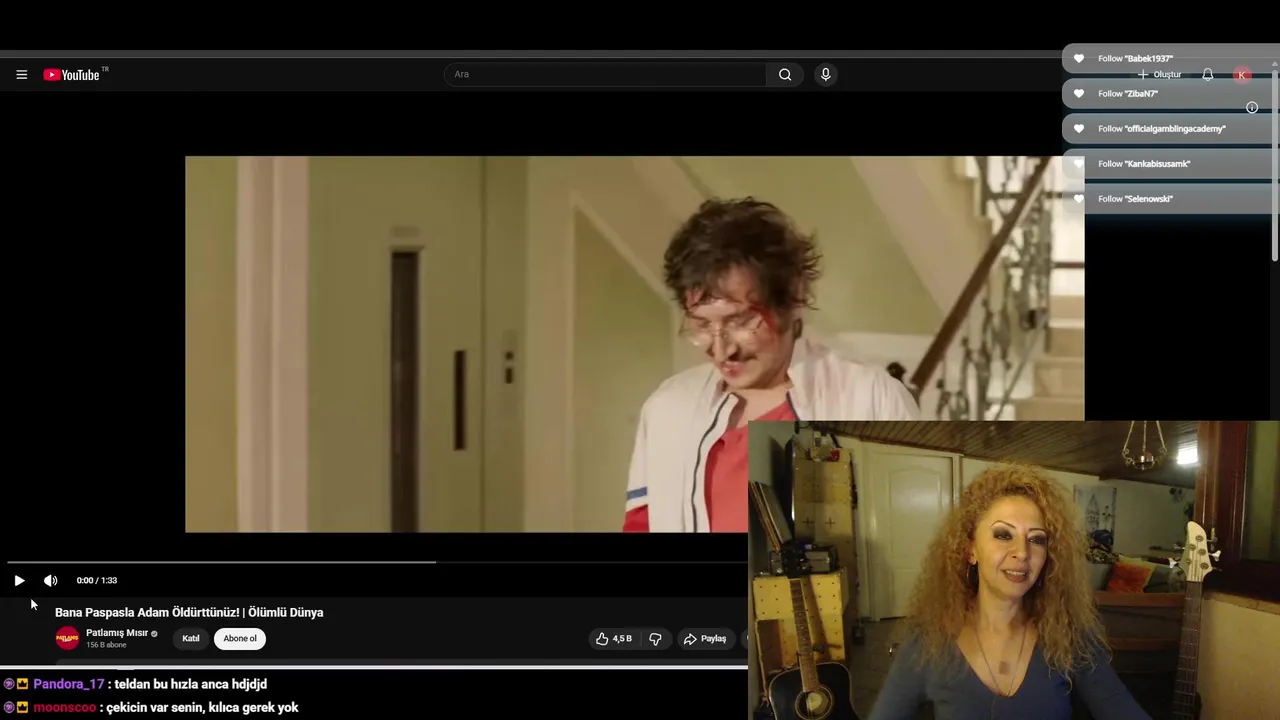This screenshot has width=1280, height=720.
Task: Click the video title Bana Paspasla Adam Öldürttünüz
Action: [189, 612]
